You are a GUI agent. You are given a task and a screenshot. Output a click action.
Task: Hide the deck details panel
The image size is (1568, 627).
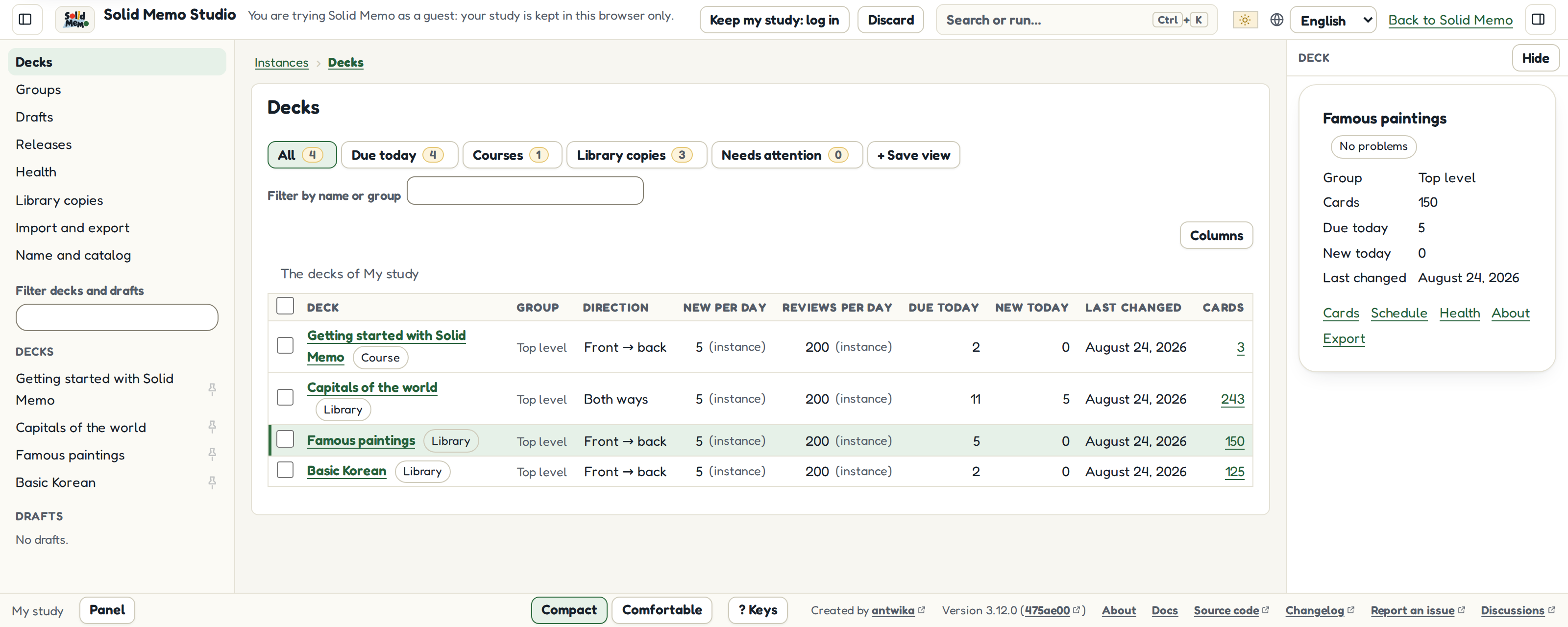point(1535,58)
